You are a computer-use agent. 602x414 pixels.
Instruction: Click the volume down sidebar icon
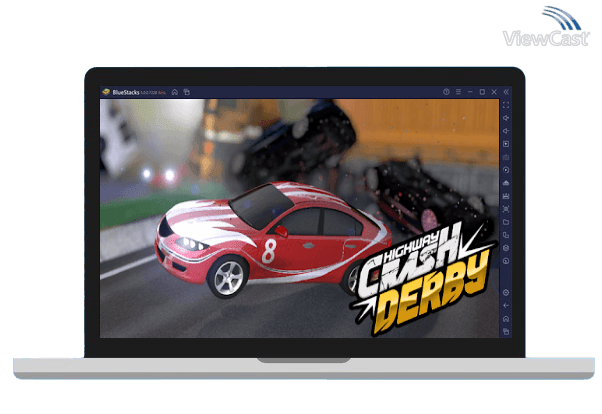click(x=506, y=131)
